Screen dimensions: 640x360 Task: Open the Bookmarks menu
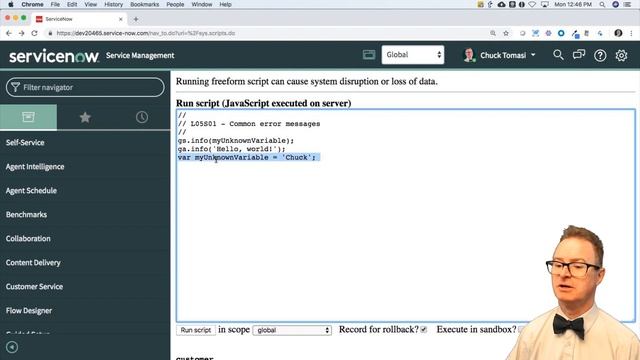(144, 4)
